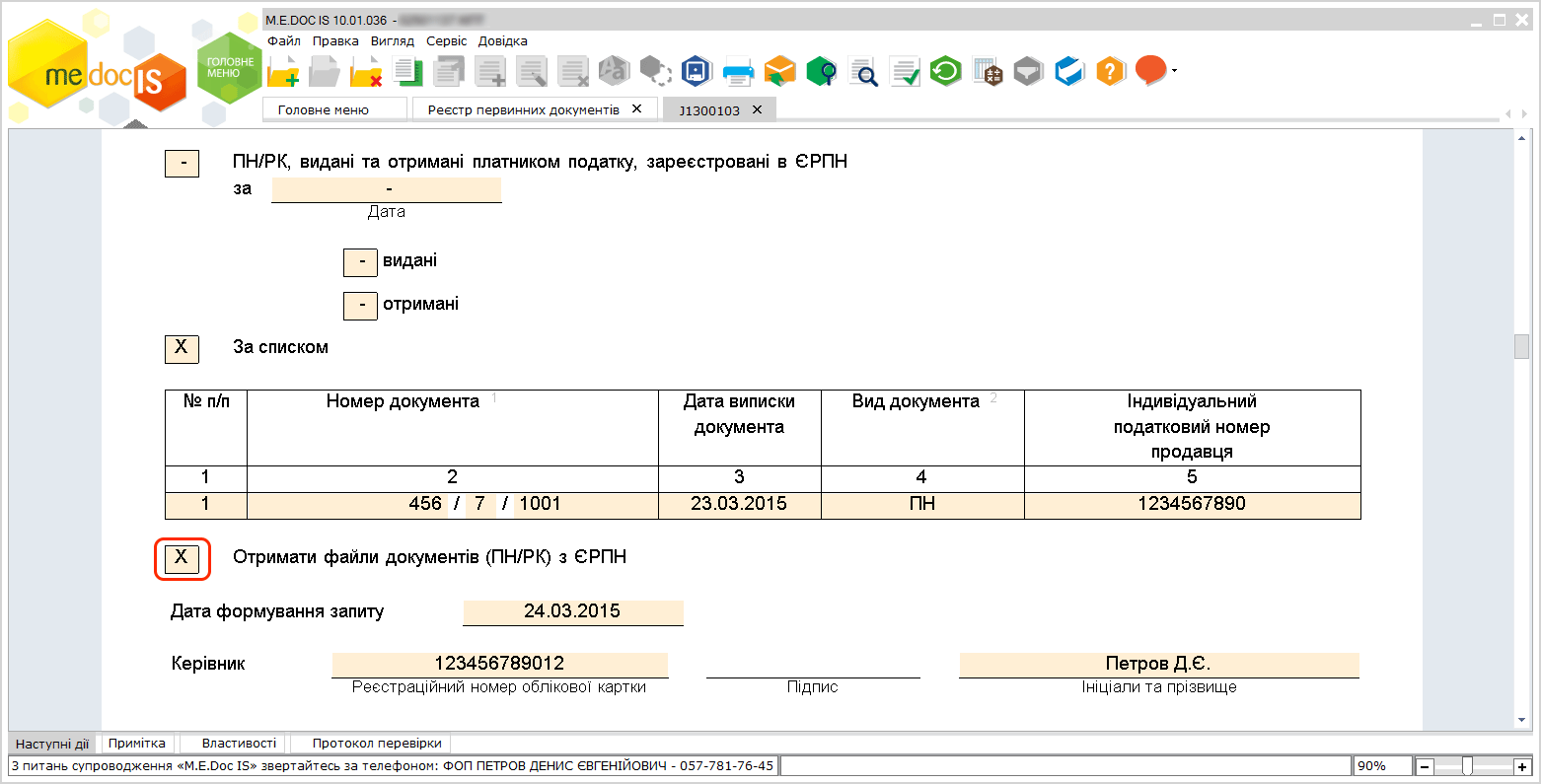Image resolution: width=1541 pixels, height=784 pixels.
Task: Click the greyed Aa font icon
Action: (614, 70)
